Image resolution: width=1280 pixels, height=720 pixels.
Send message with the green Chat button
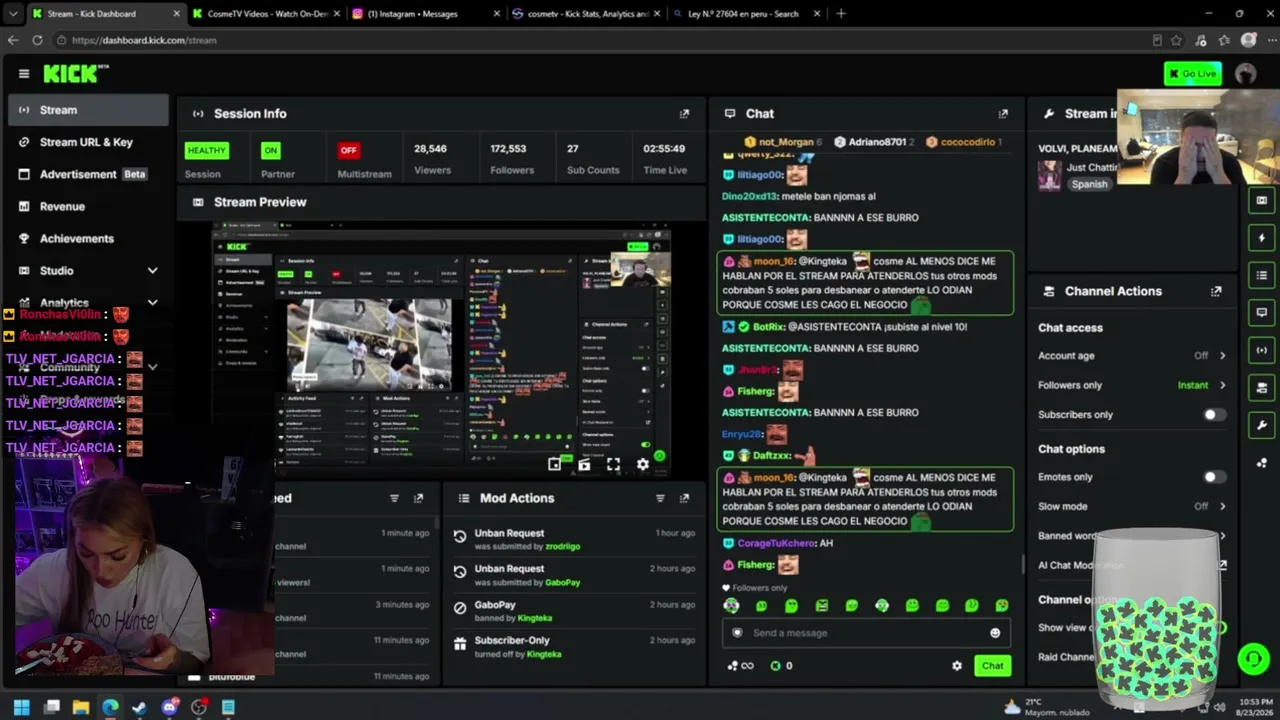click(992, 666)
